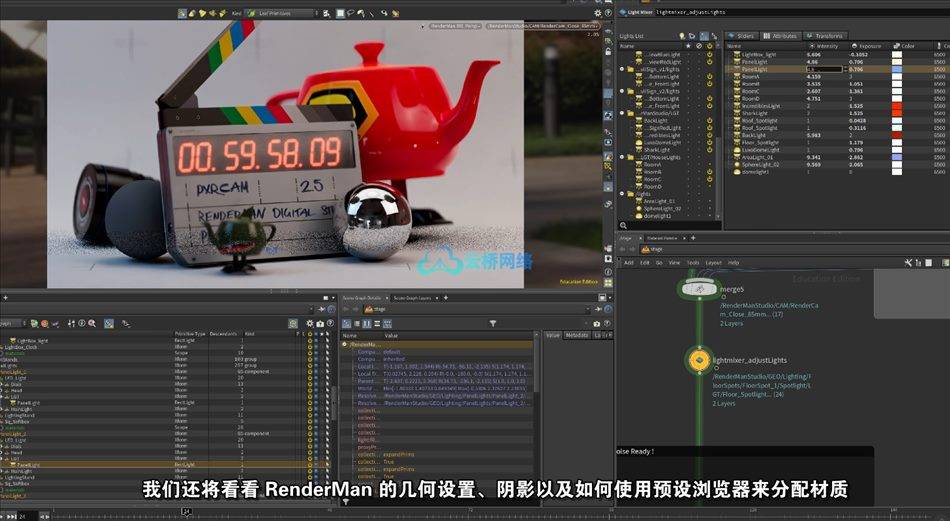Click the gear icon in Scene Graph Tree toolbar
Viewport: 950px width, 521px height.
point(310,324)
